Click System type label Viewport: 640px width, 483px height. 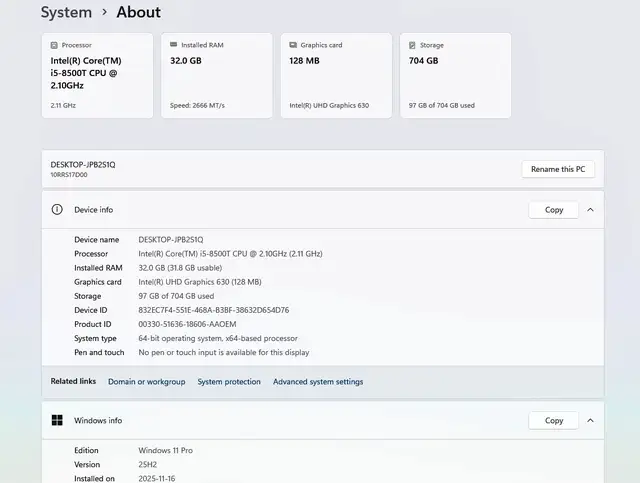coord(96,338)
